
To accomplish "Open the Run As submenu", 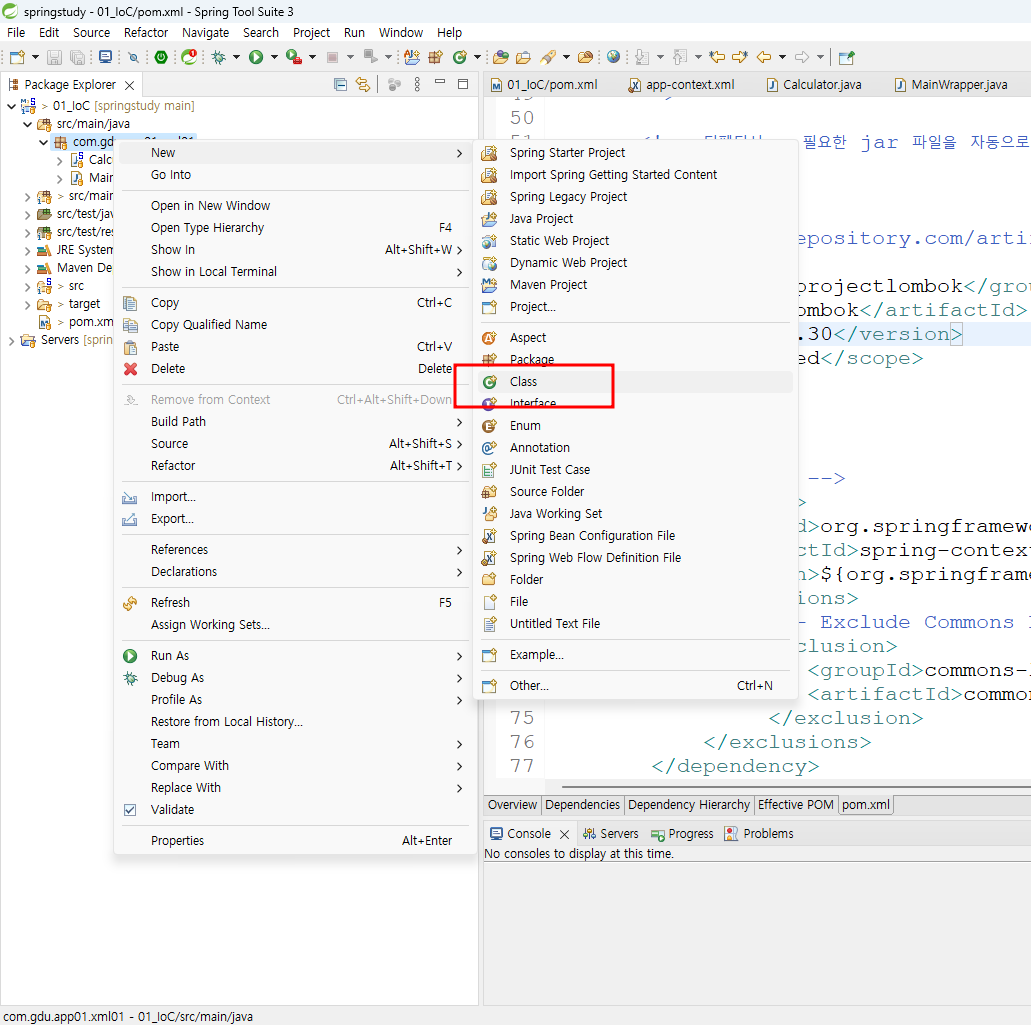I will click(294, 656).
